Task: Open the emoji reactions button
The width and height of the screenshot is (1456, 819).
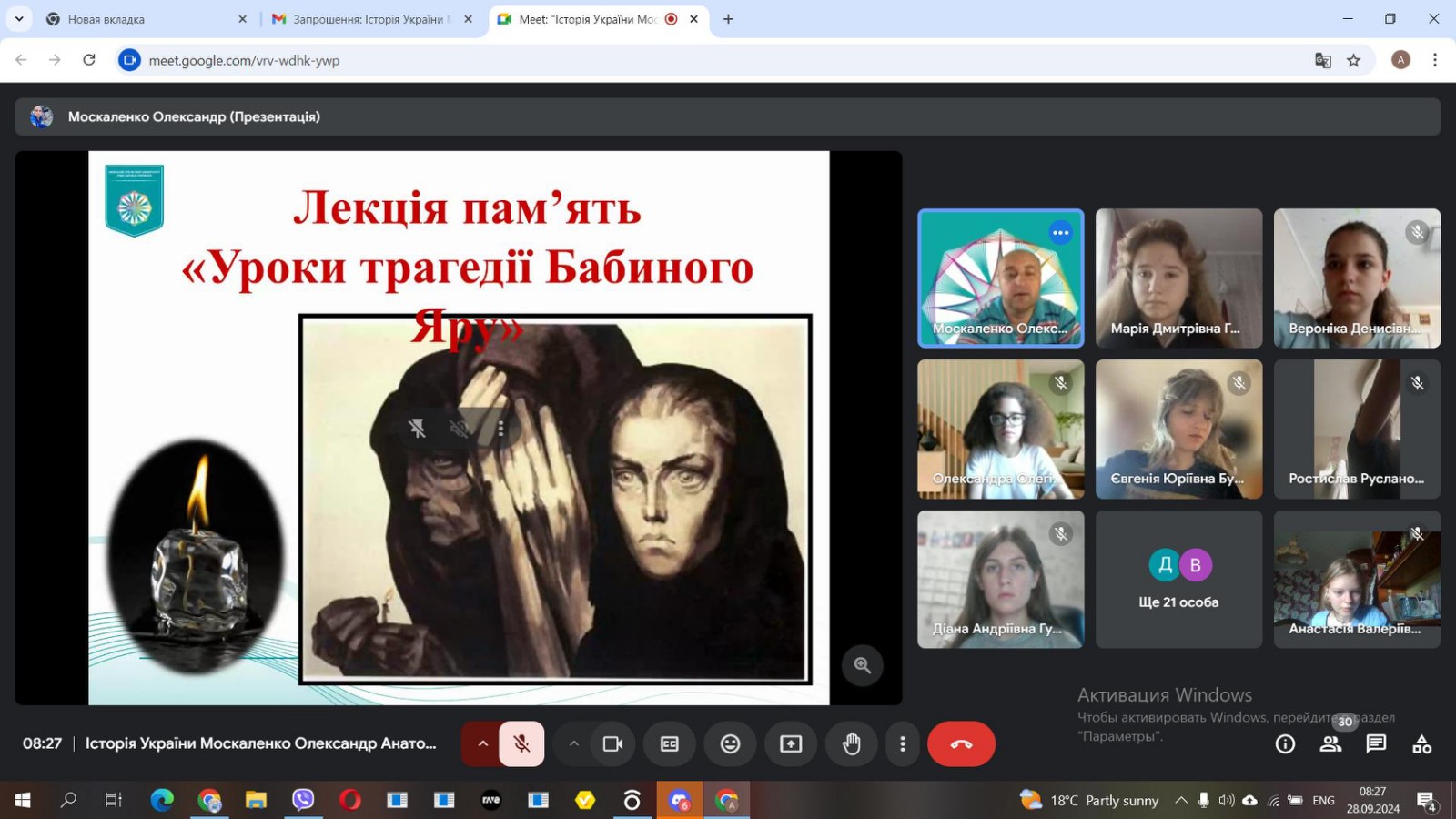Action: (730, 743)
